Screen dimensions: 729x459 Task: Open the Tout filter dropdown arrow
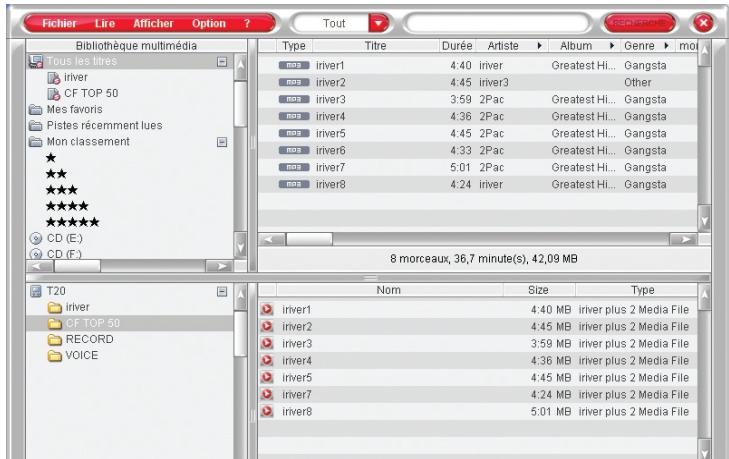click(379, 23)
